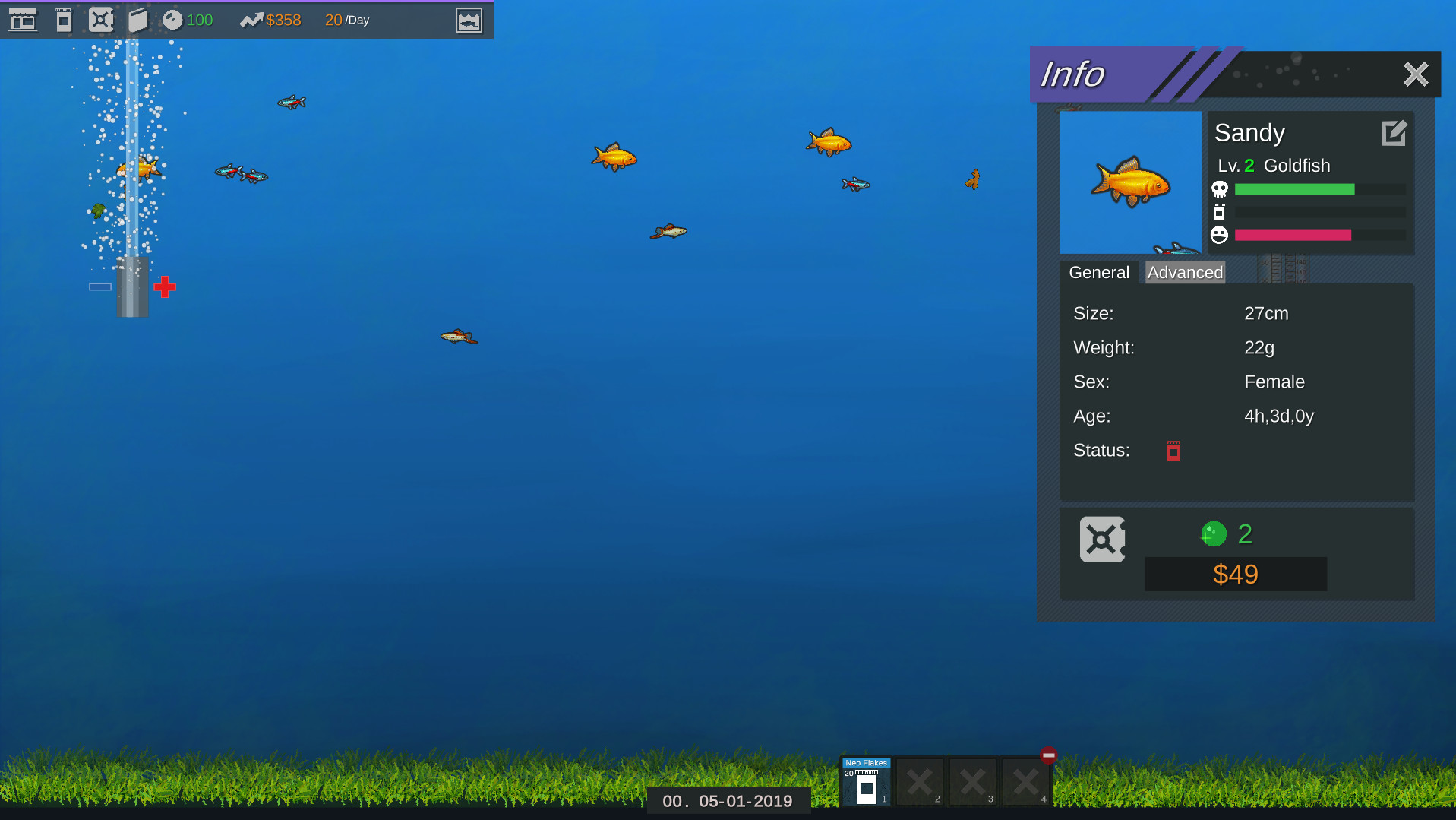This screenshot has width=1456, height=820.
Task: Click the red plus on the air pump
Action: coord(164,287)
